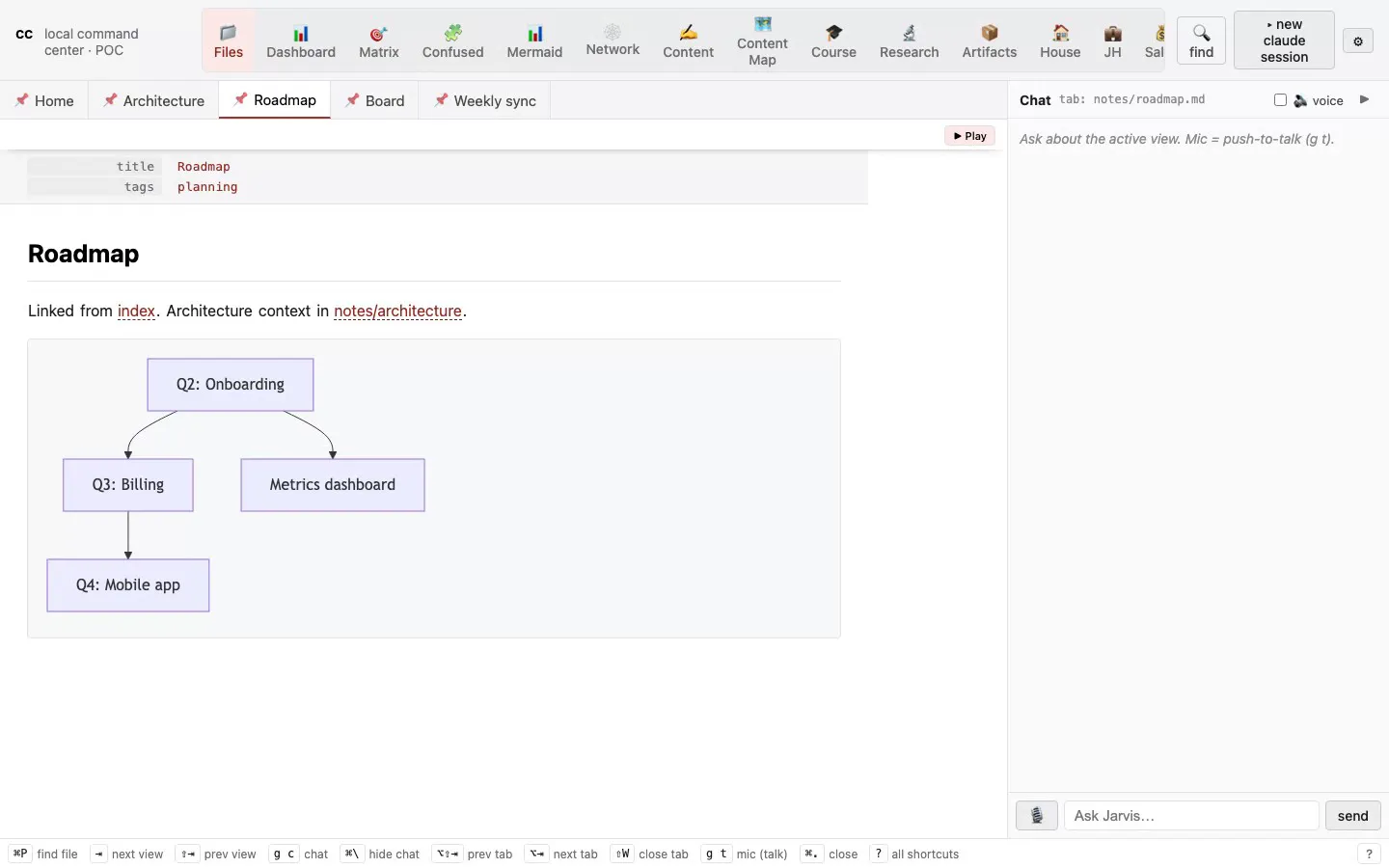This screenshot has height=868, width=1389.
Task: Click the help question mark at bottom right
Action: tap(1369, 854)
